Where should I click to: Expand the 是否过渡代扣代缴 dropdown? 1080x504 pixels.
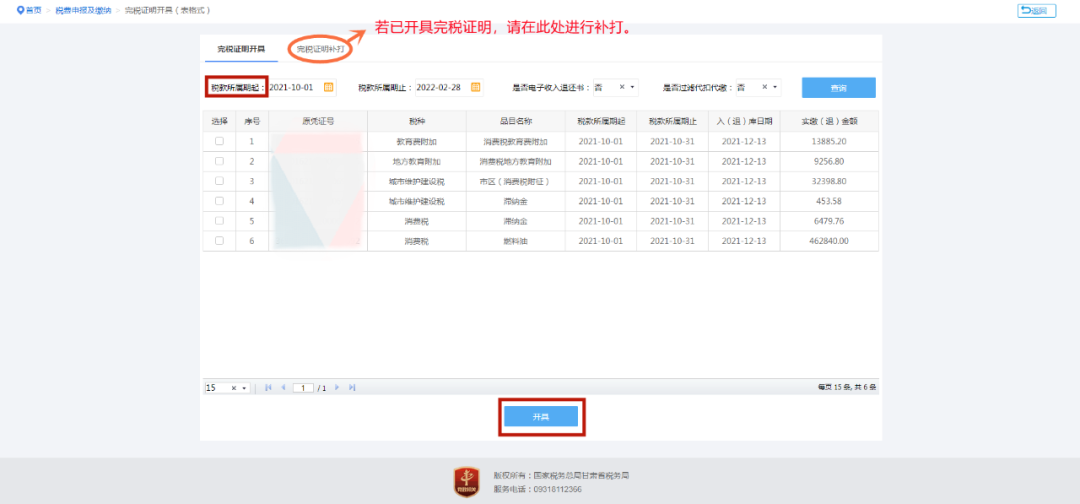(776, 87)
